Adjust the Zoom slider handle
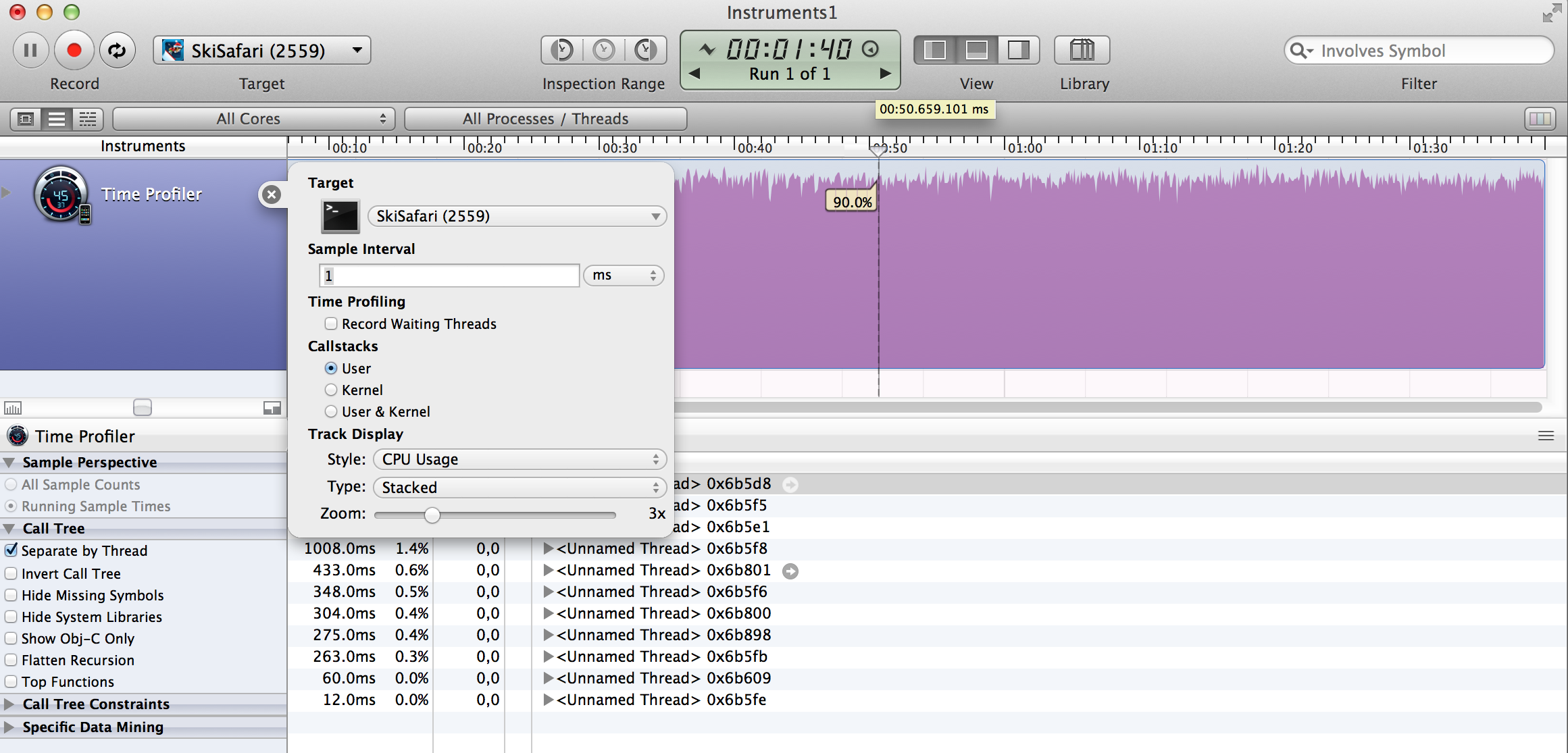Image resolution: width=1568 pixels, height=753 pixels. pyautogui.click(x=432, y=515)
